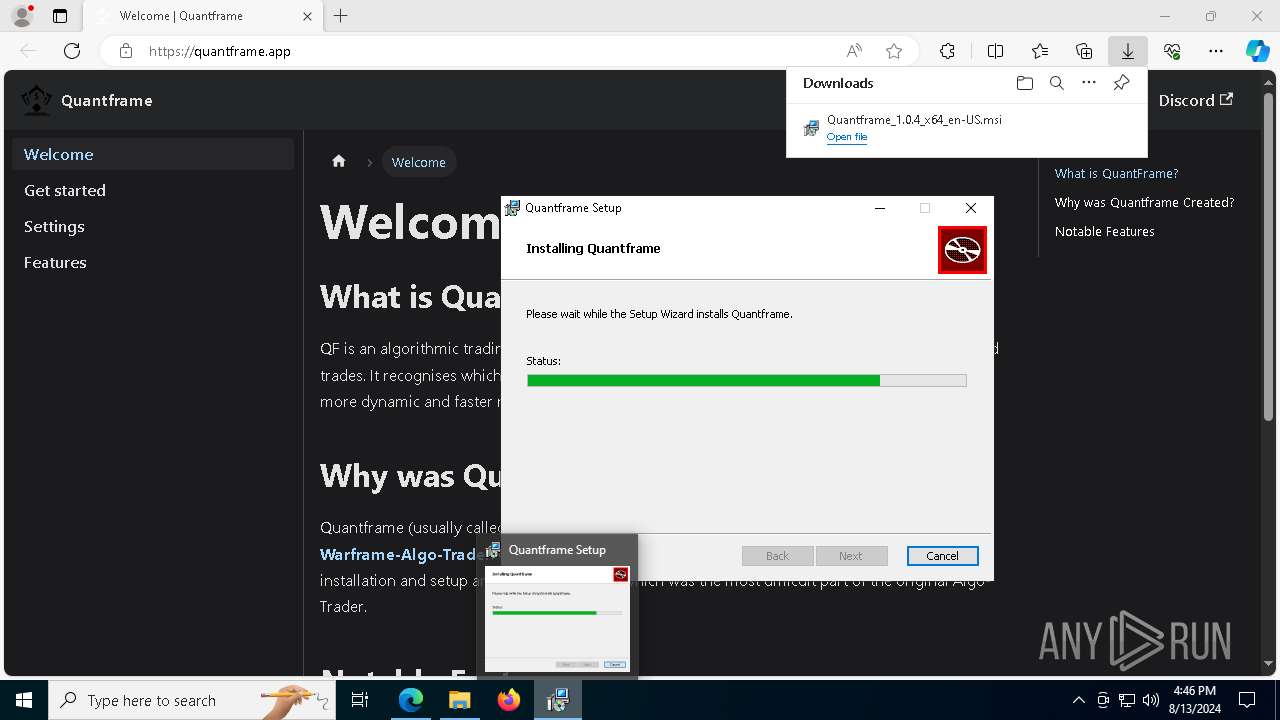Click the taskbar clock showing 4:46 PM
This screenshot has height=720, width=1280.
(1195, 700)
